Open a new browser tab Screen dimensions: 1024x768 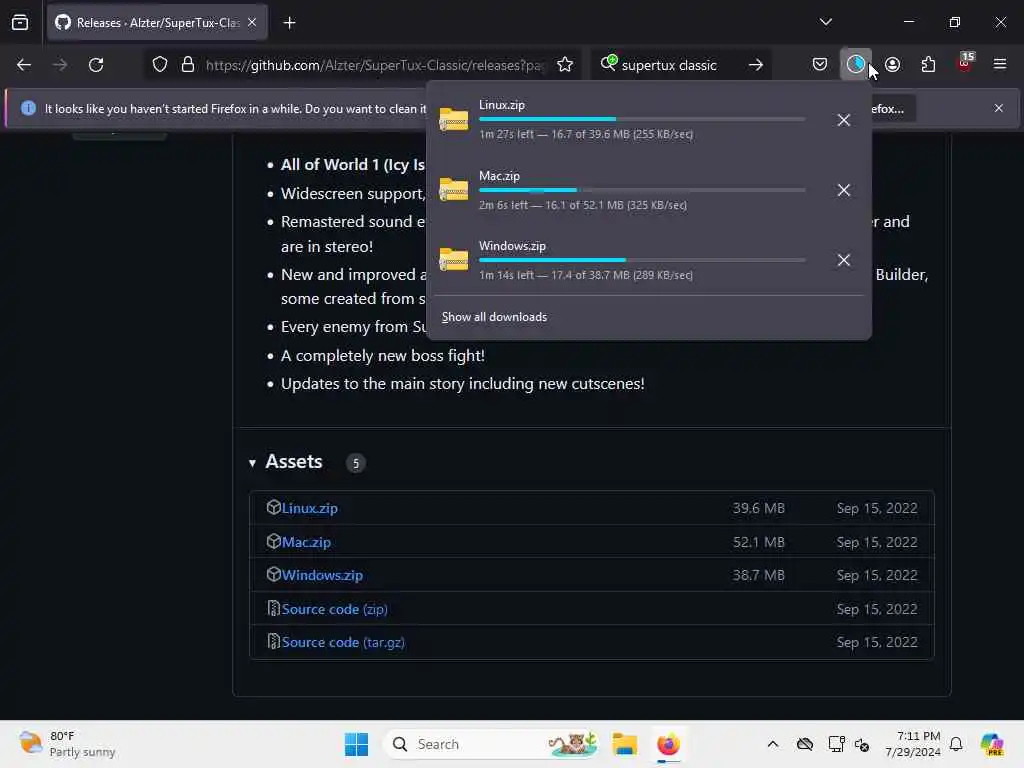[289, 23]
